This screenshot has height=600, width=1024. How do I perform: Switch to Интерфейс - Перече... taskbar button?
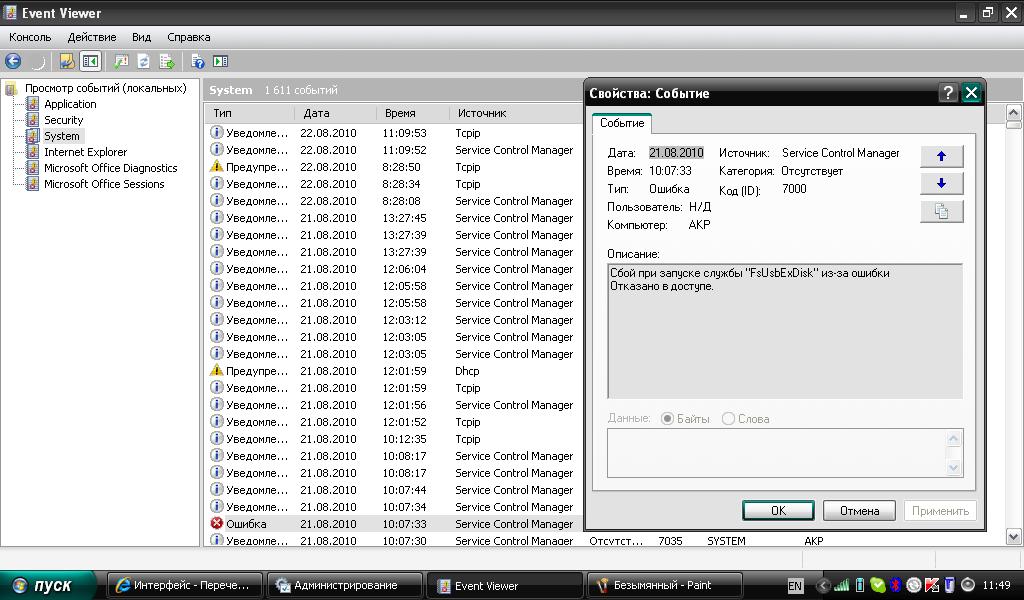[x=185, y=586]
